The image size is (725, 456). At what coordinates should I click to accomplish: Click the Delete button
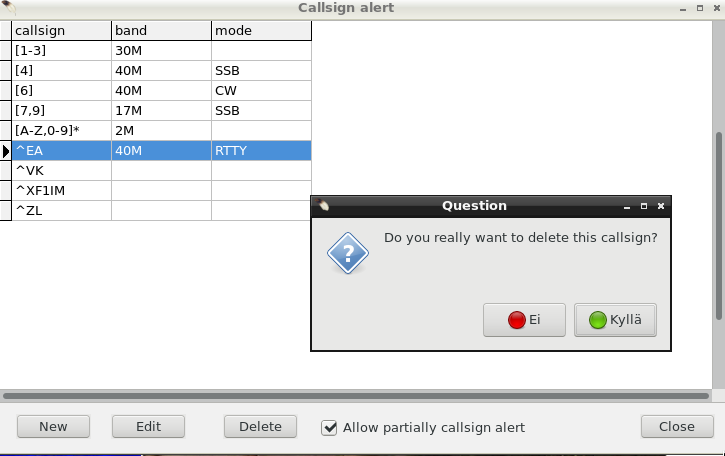[x=260, y=426]
